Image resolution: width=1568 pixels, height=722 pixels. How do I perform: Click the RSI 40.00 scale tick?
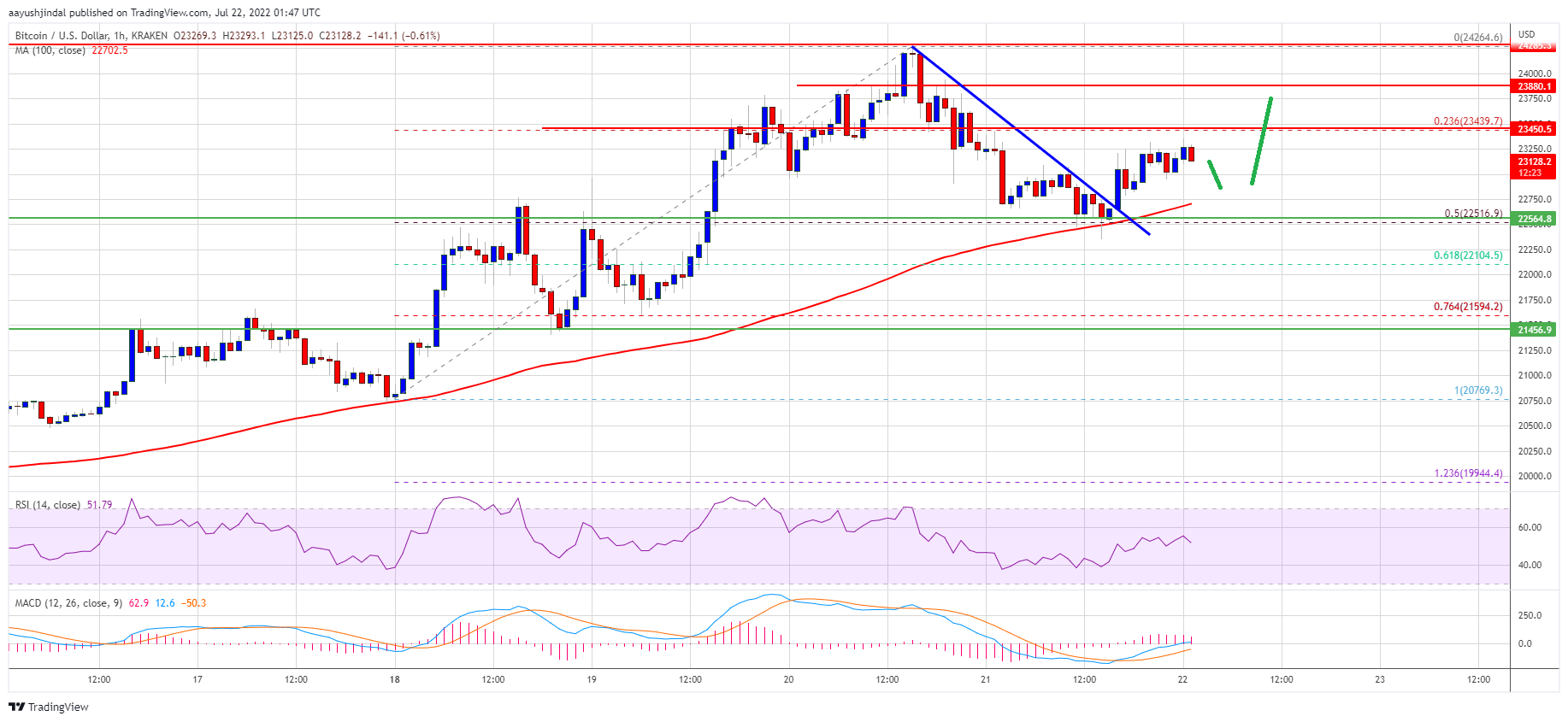click(x=1530, y=565)
